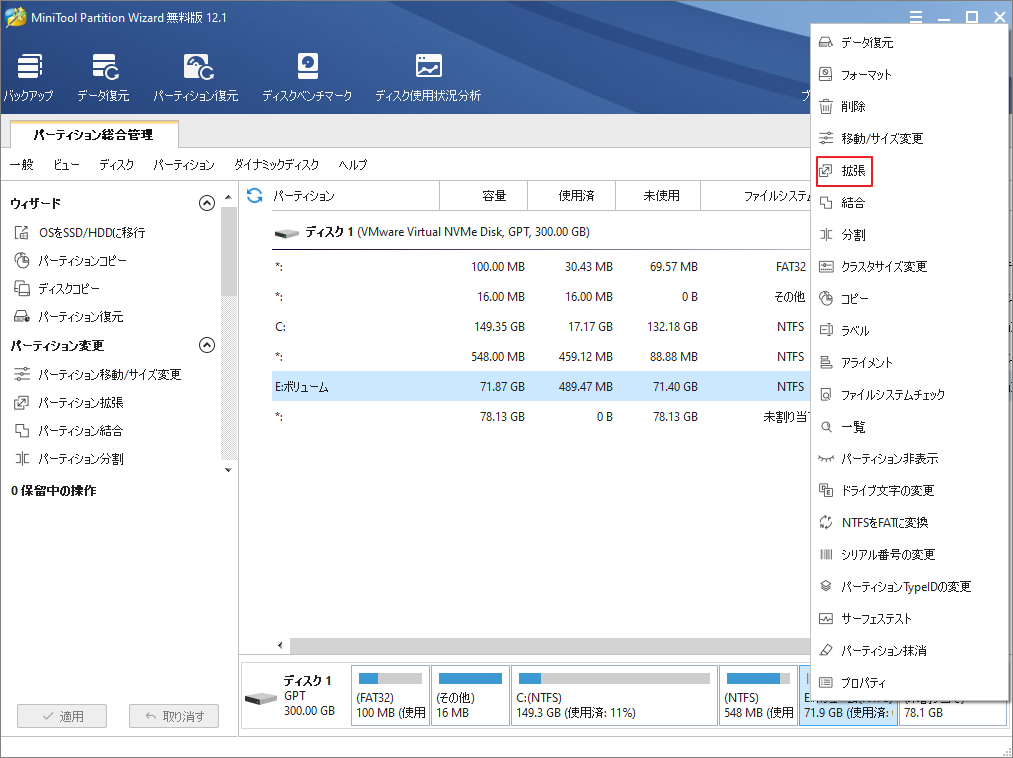1013x758 pixels.
Task: Open the ヘルプ menu
Action: tap(353, 165)
